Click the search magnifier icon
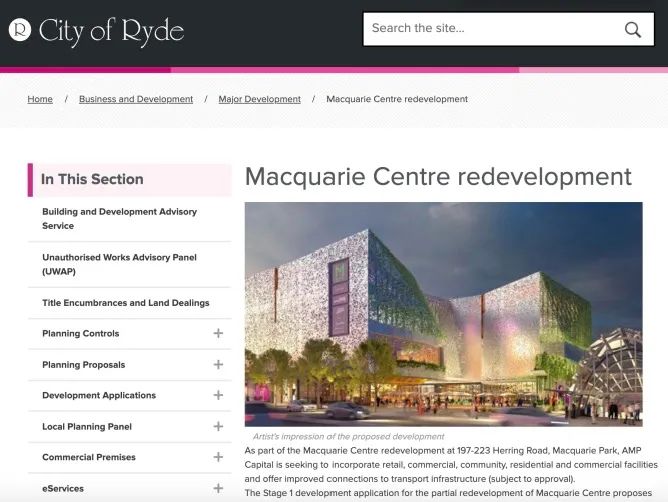 (633, 29)
